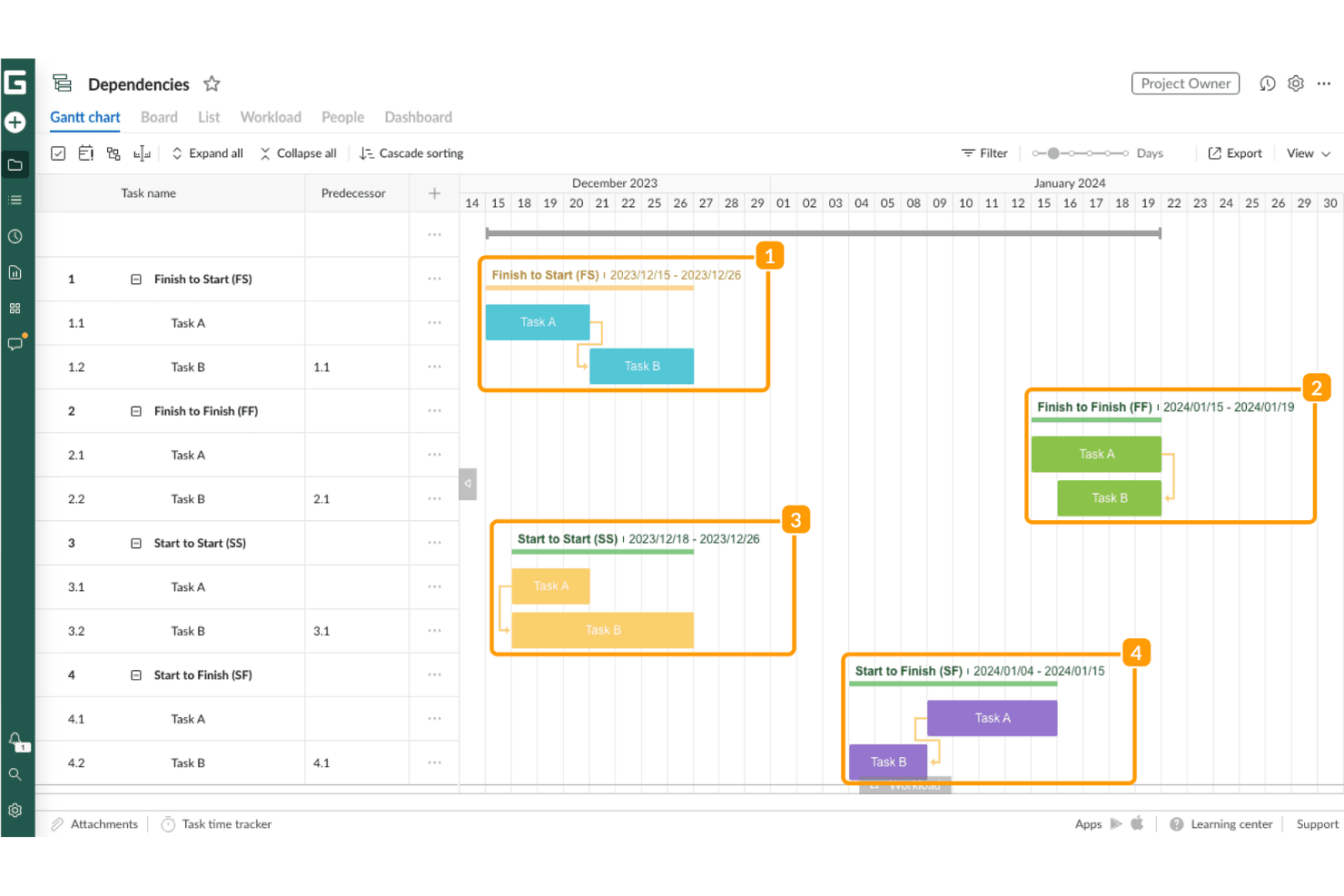Toggle the select-all checkbox in toolbar

click(58, 153)
